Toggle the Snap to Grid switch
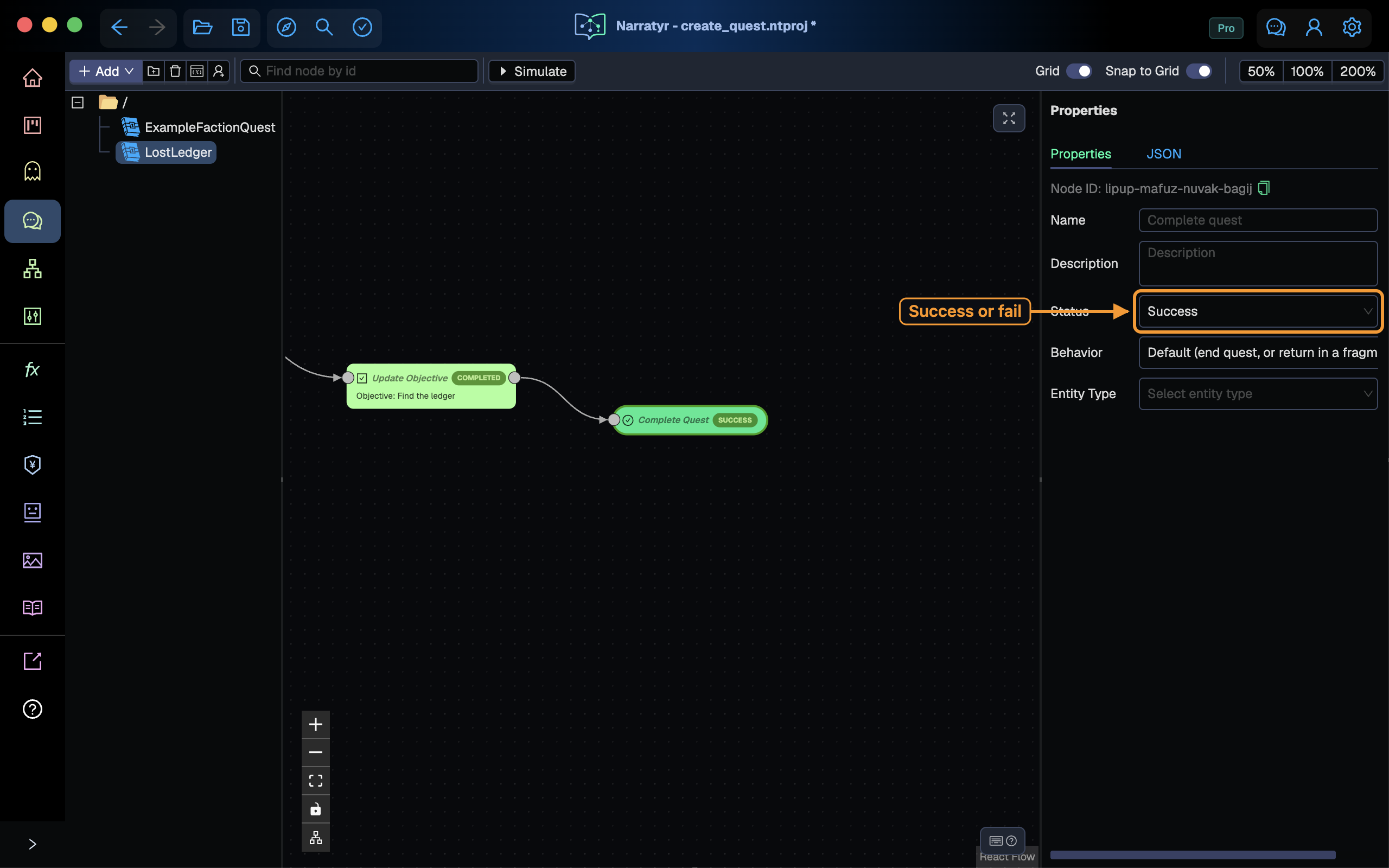Image resolution: width=1389 pixels, height=868 pixels. (1199, 71)
